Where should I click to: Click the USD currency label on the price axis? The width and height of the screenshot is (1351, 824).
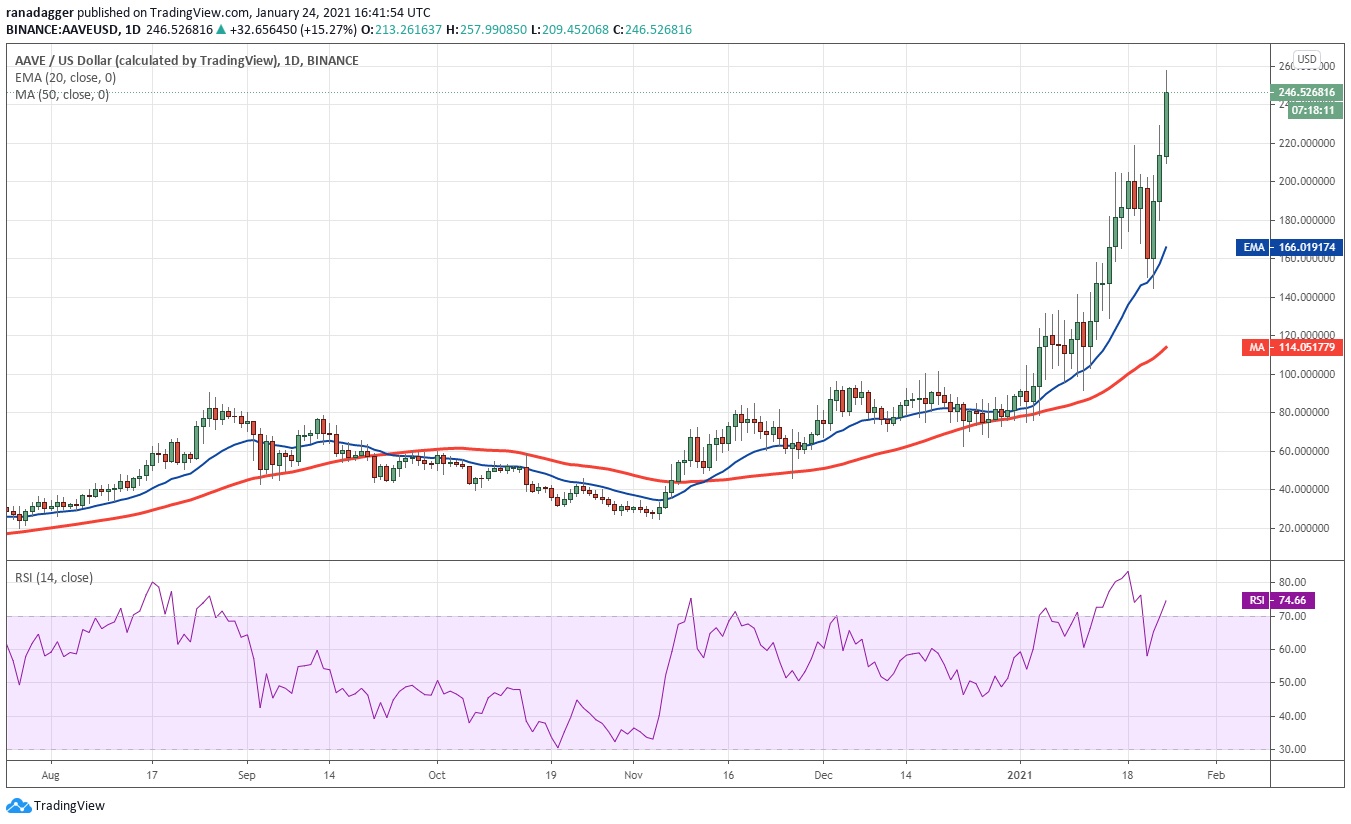(1305, 59)
